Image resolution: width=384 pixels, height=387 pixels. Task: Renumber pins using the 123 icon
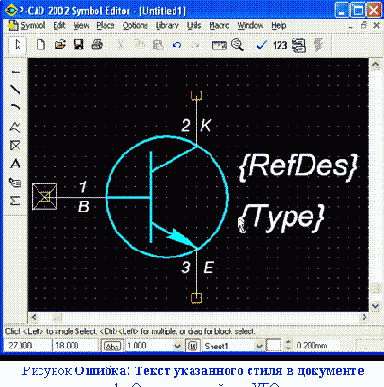point(280,45)
